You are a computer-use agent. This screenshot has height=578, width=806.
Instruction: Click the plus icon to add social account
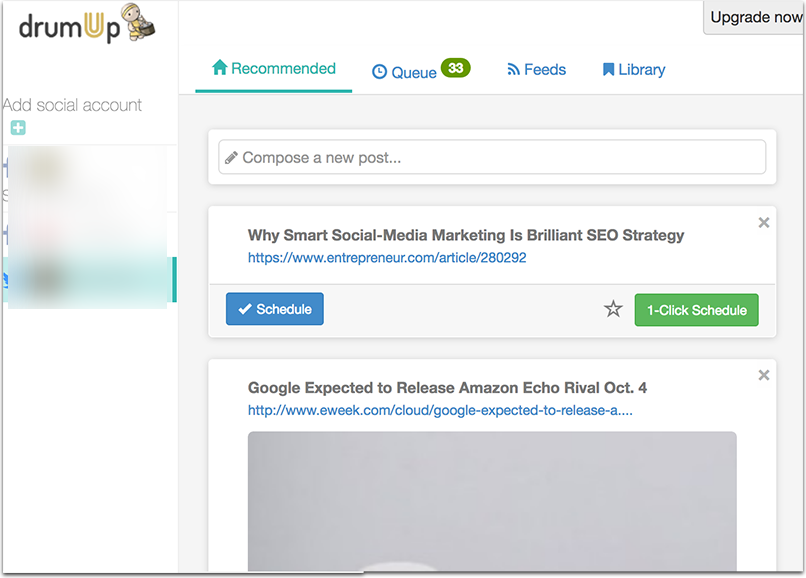point(18,128)
